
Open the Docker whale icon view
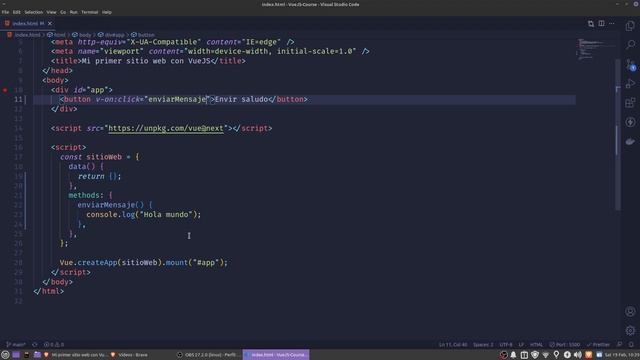(x=630, y=141)
